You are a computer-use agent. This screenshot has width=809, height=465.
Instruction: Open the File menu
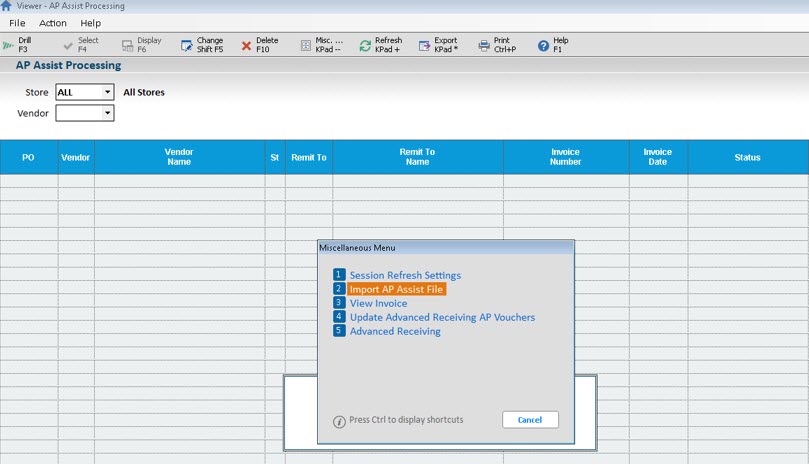point(17,23)
